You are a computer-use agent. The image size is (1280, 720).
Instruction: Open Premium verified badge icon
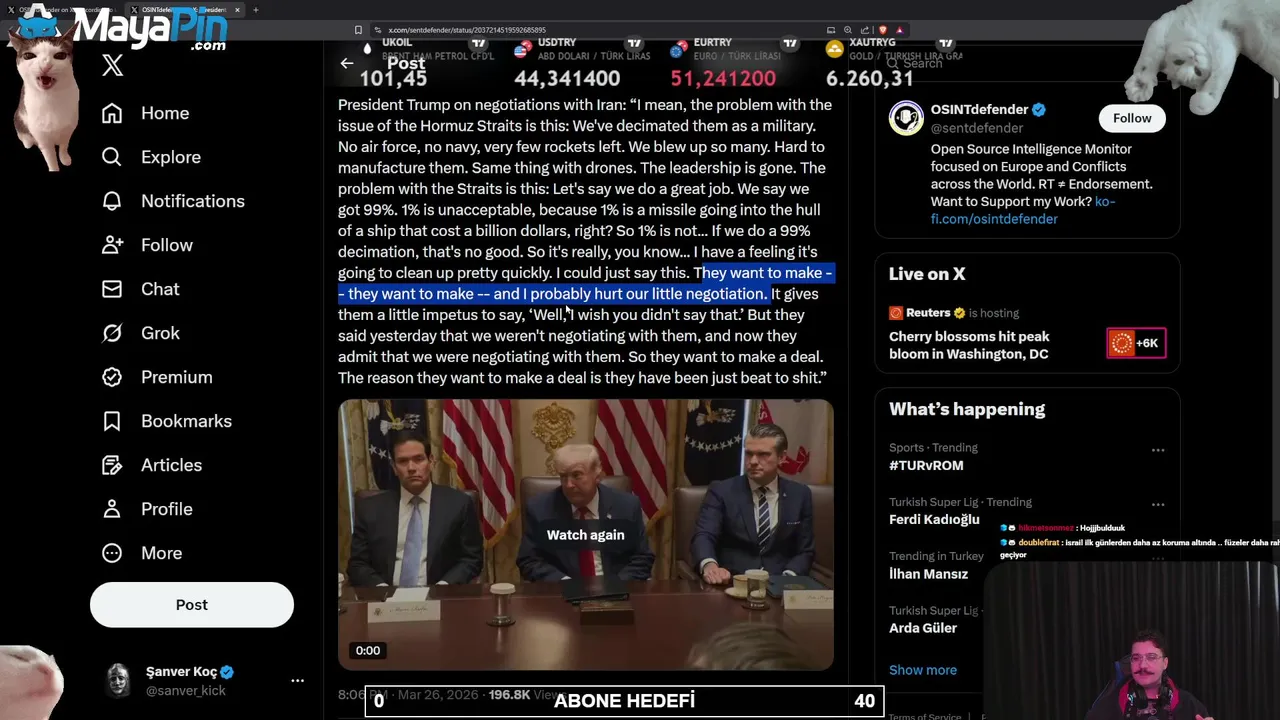coord(112,377)
